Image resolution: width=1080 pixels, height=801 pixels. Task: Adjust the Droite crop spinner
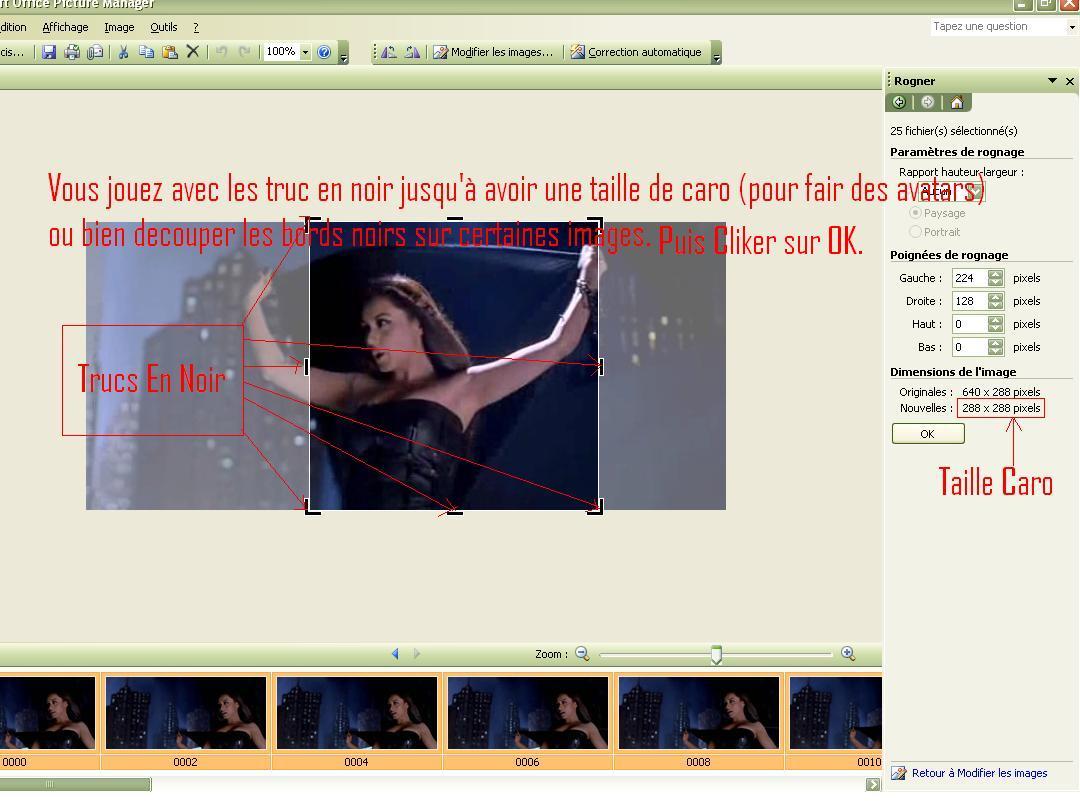tap(995, 301)
